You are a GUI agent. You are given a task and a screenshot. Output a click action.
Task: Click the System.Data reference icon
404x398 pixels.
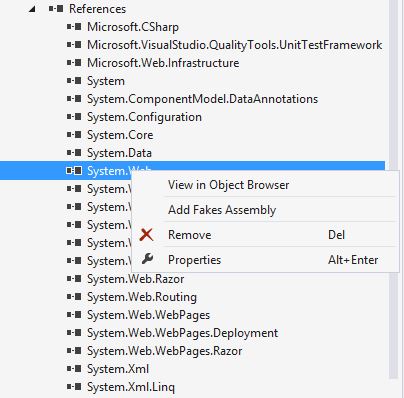coord(74,153)
